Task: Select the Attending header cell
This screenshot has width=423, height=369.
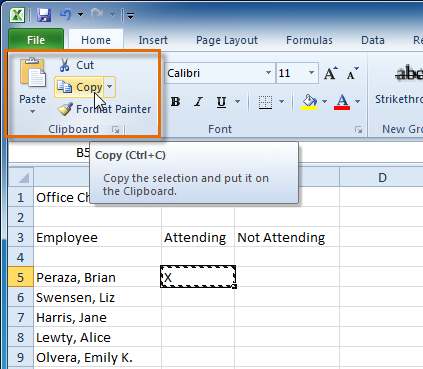Action: 198,237
